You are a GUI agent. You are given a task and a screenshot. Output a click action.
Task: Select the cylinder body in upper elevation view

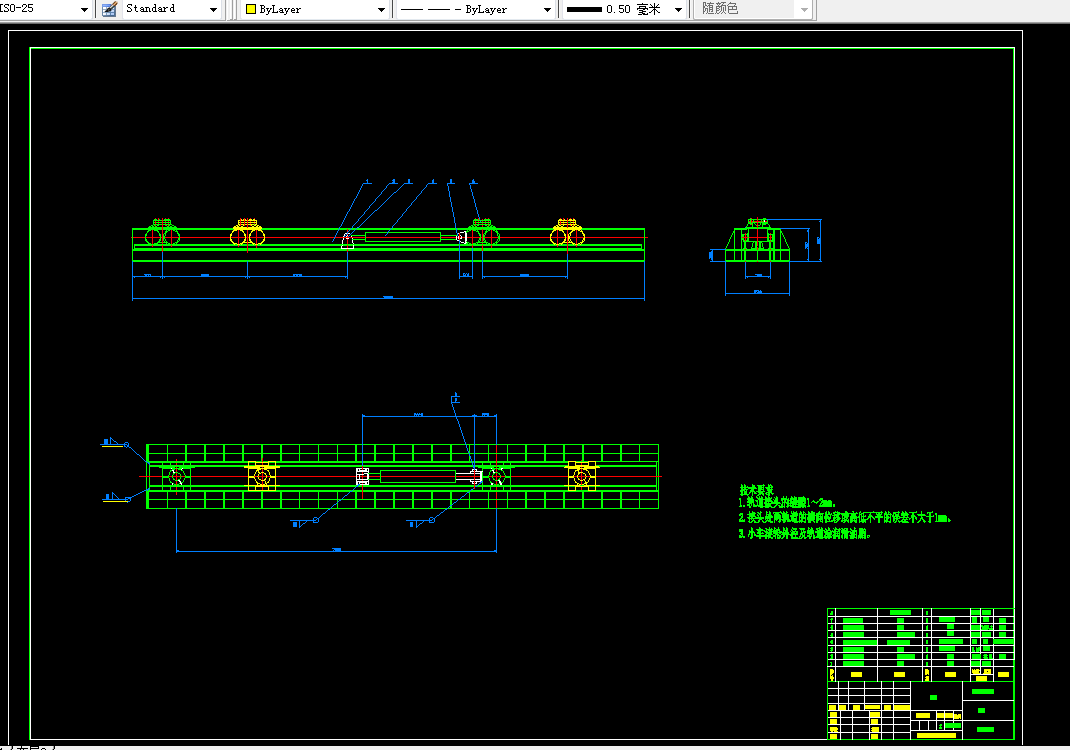(x=403, y=237)
